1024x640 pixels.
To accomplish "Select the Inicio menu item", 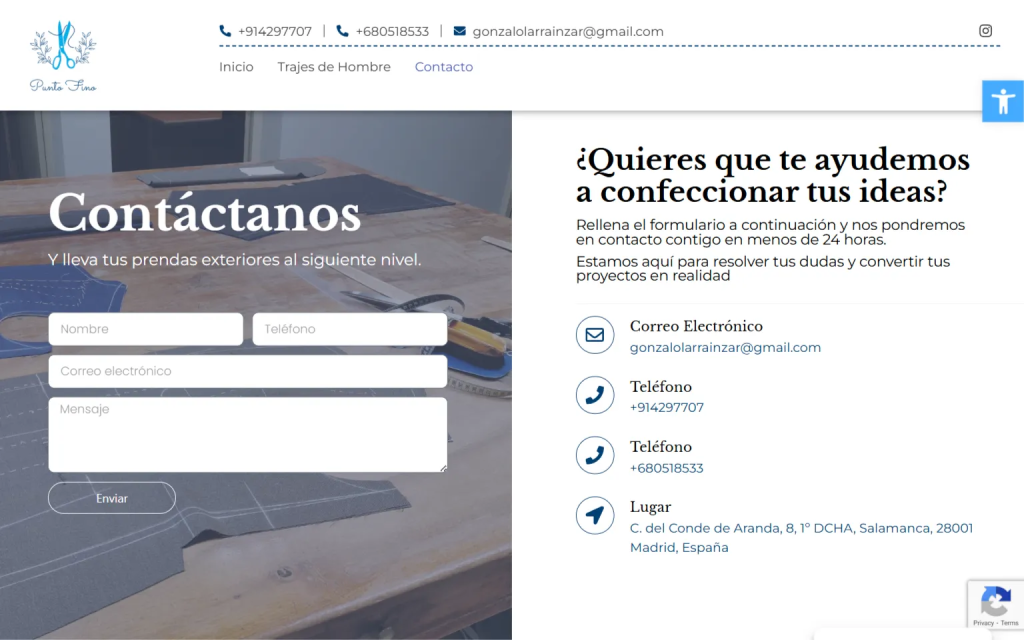I will pyautogui.click(x=236, y=67).
